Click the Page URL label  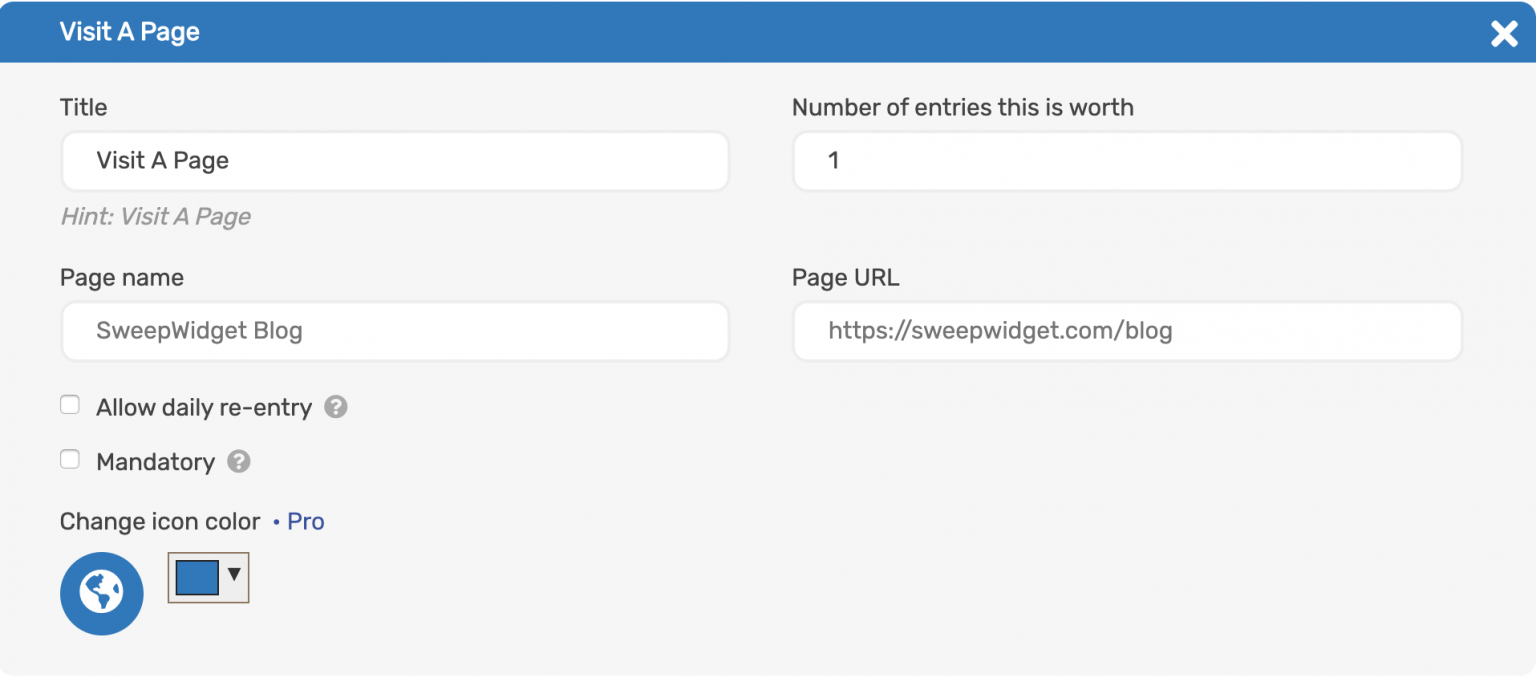845,278
